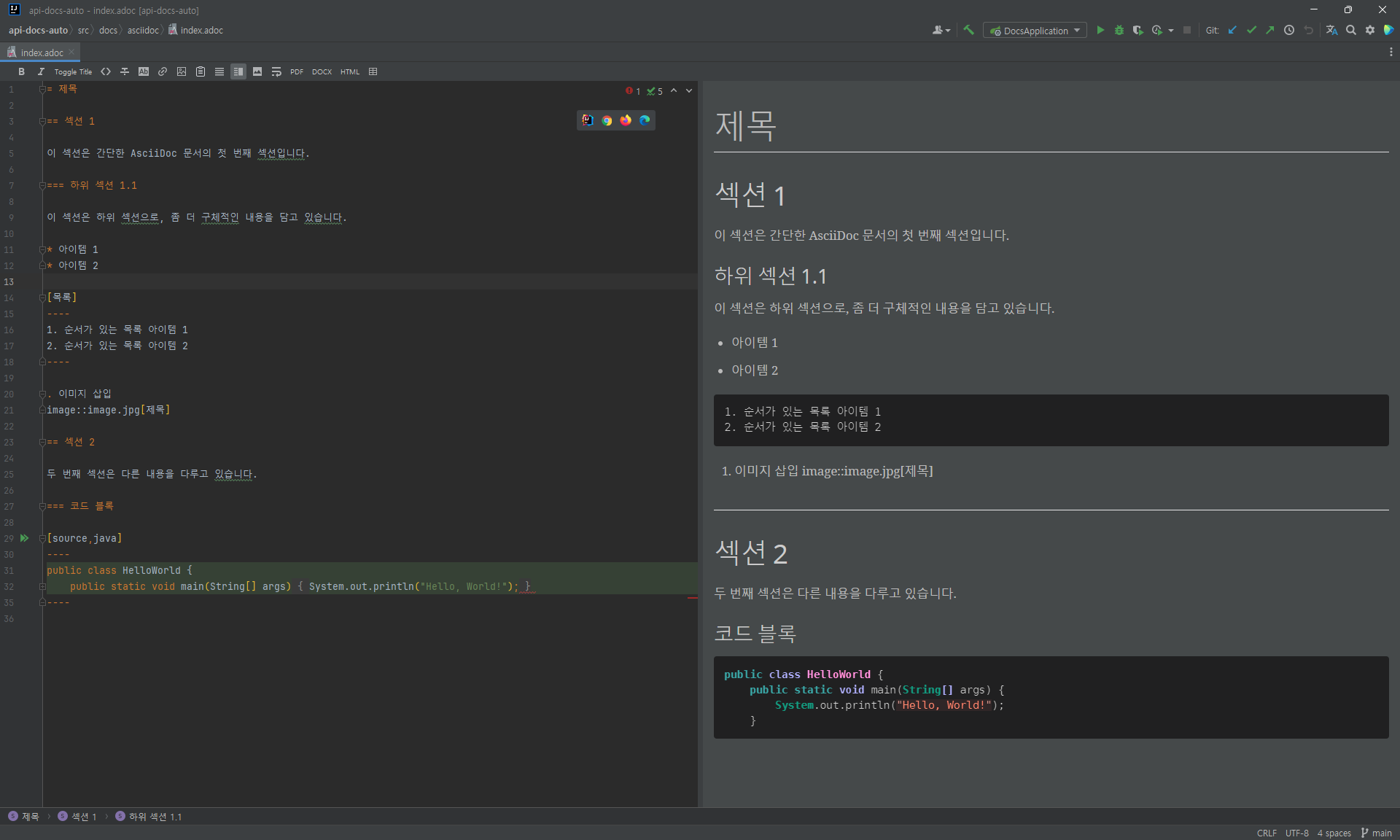
Task: Click the strikethrough formatting icon
Action: [125, 71]
